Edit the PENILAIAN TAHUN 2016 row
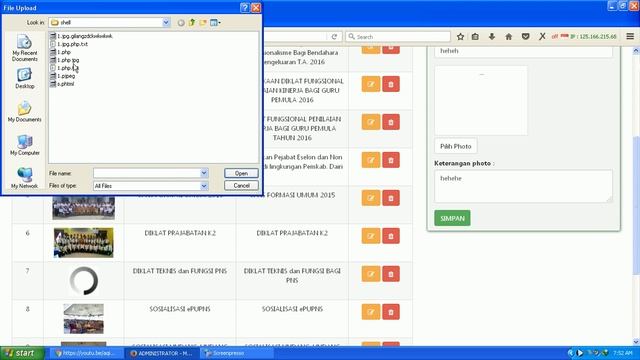 click(371, 122)
